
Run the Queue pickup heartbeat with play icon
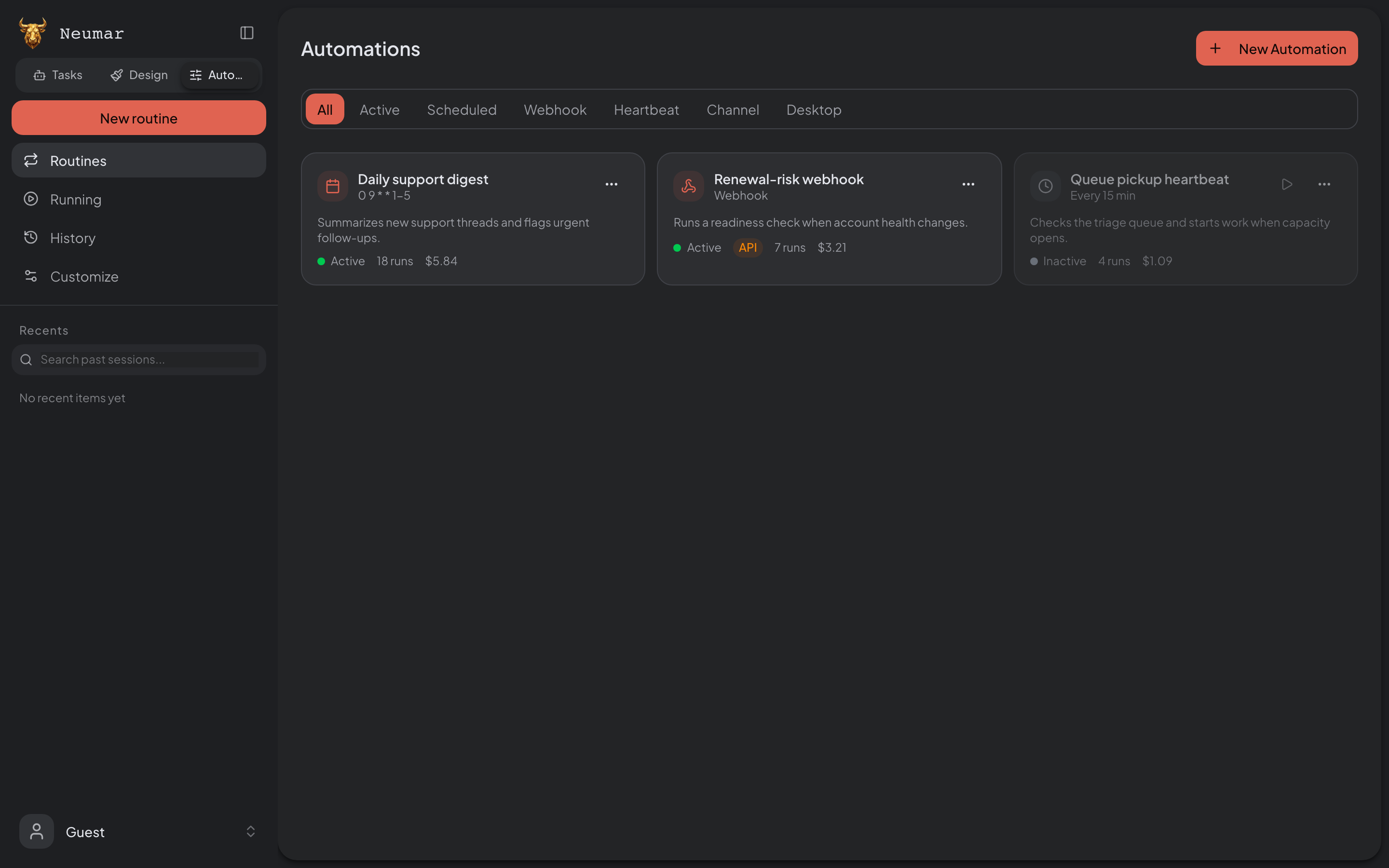tap(1287, 184)
